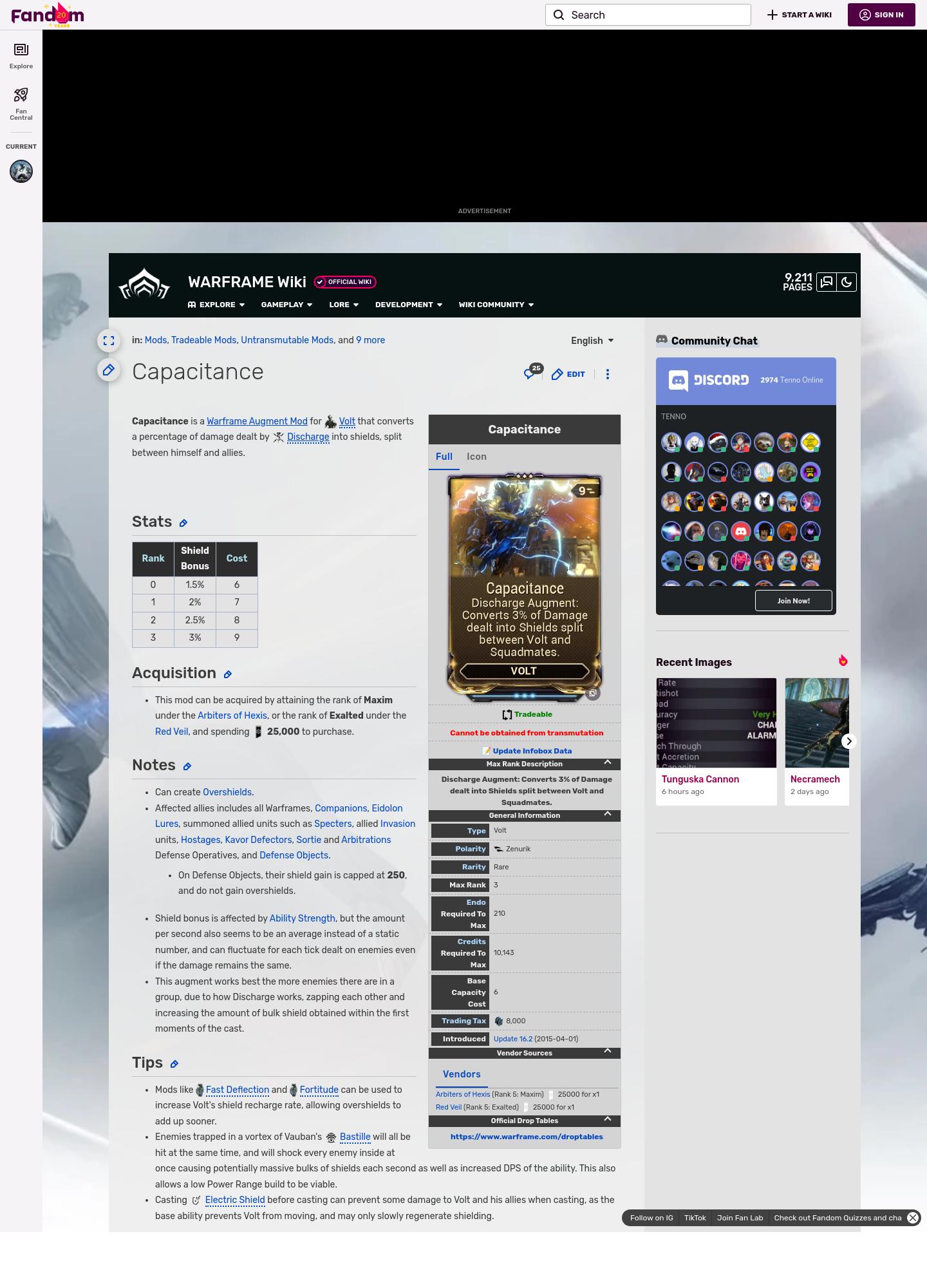Click the Official Wiki badge
The width and height of the screenshot is (927, 1288).
point(345,282)
